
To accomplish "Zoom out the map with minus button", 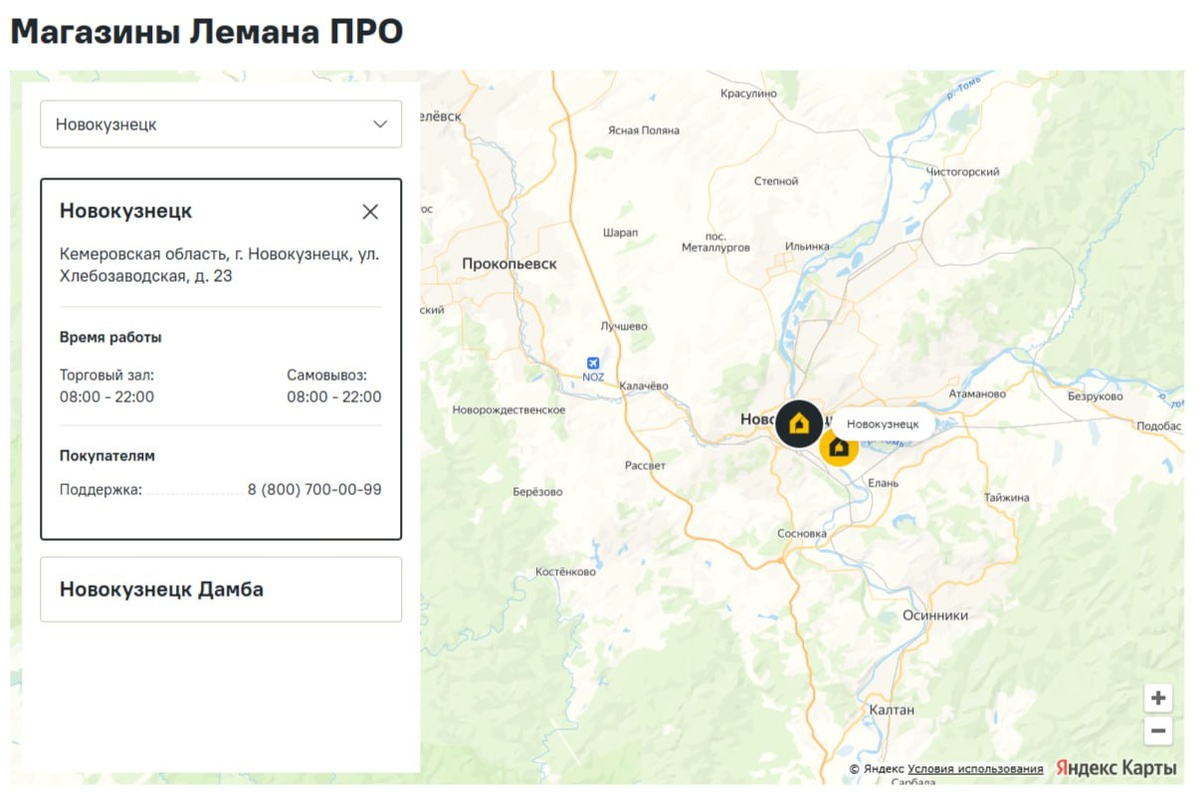I will tap(1158, 731).
